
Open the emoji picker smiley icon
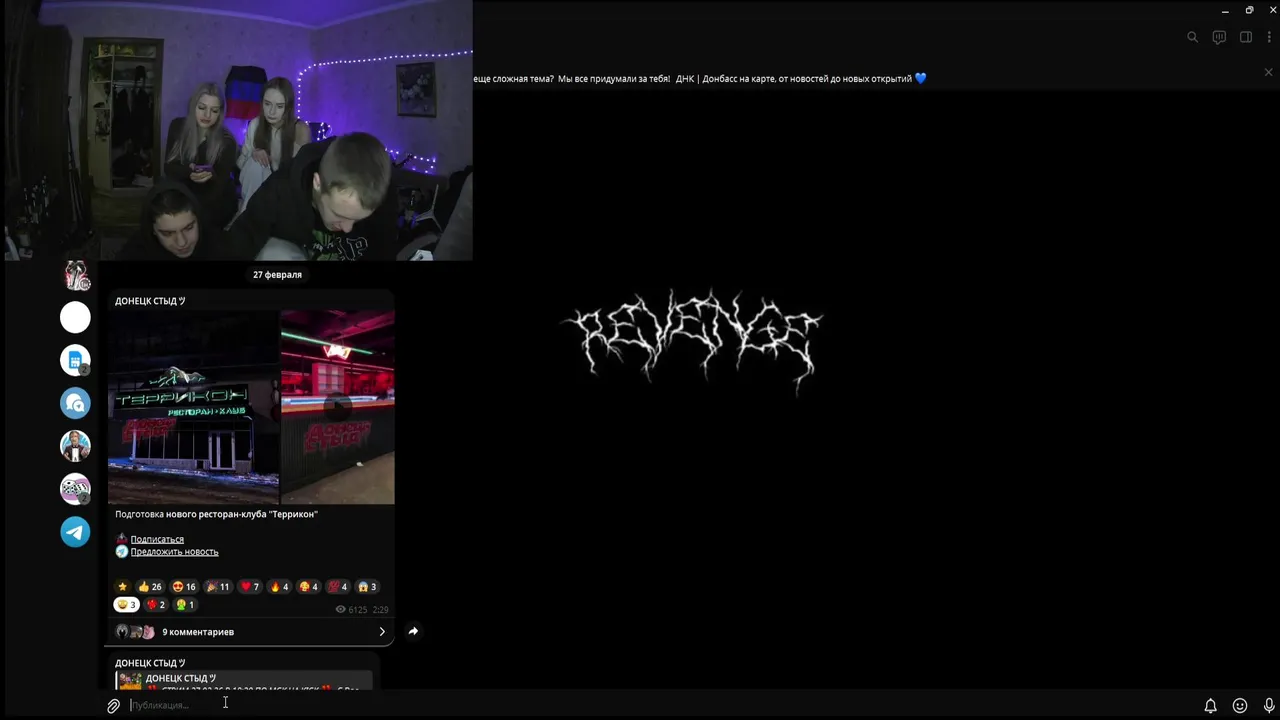coord(1240,706)
